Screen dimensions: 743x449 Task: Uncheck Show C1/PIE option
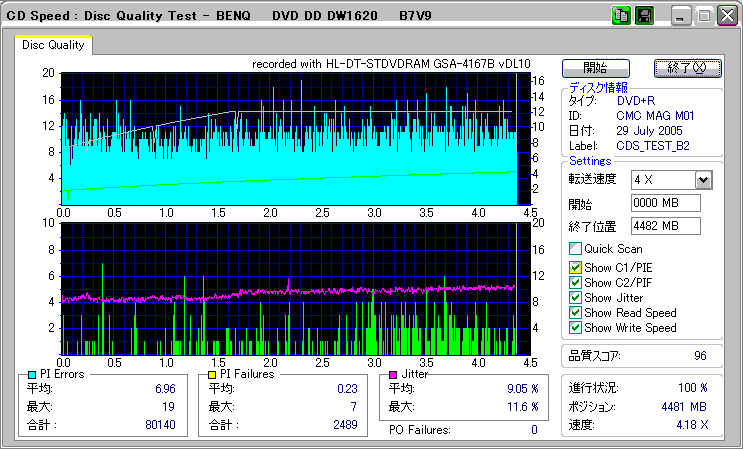(x=575, y=267)
